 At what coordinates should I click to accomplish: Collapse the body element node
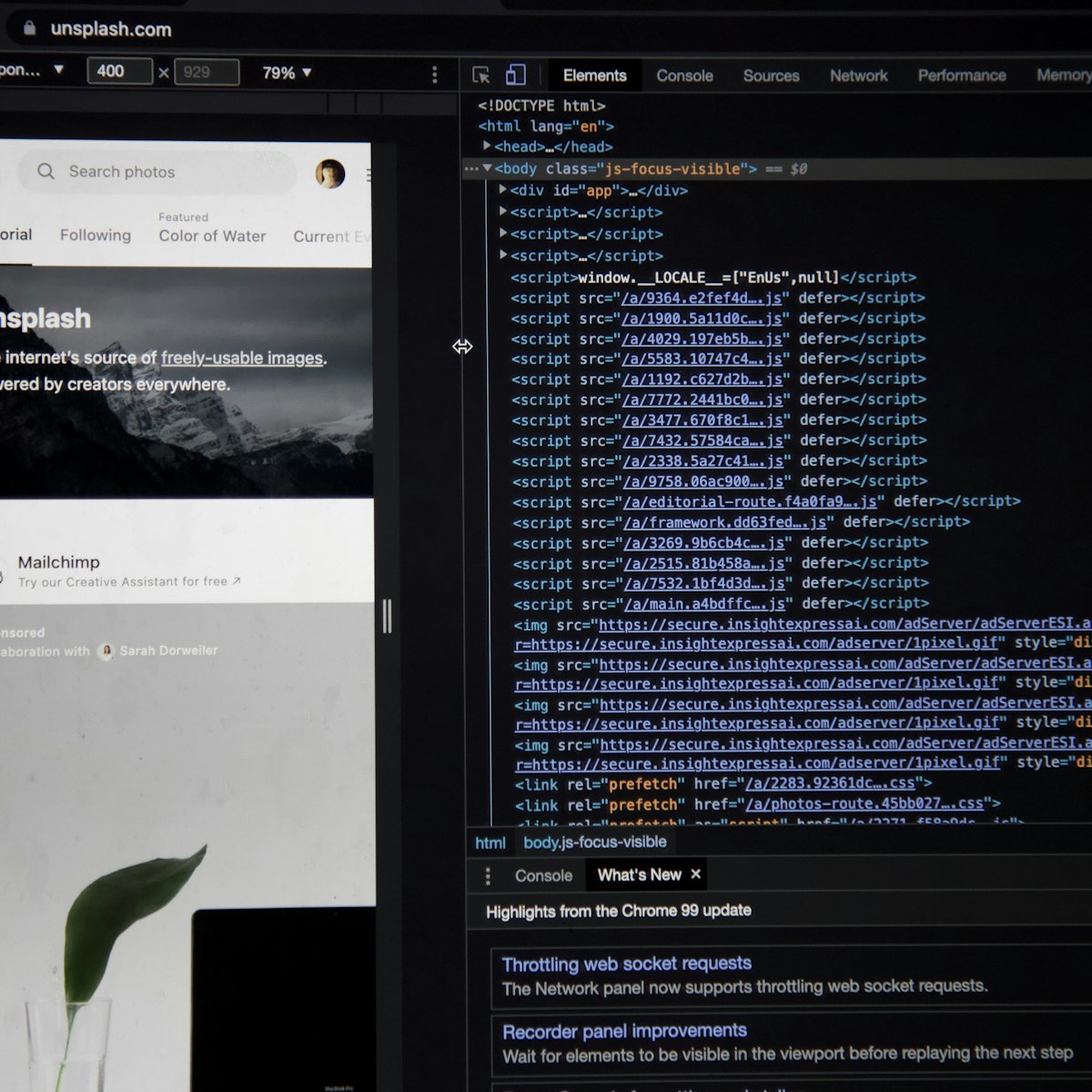tap(487, 168)
